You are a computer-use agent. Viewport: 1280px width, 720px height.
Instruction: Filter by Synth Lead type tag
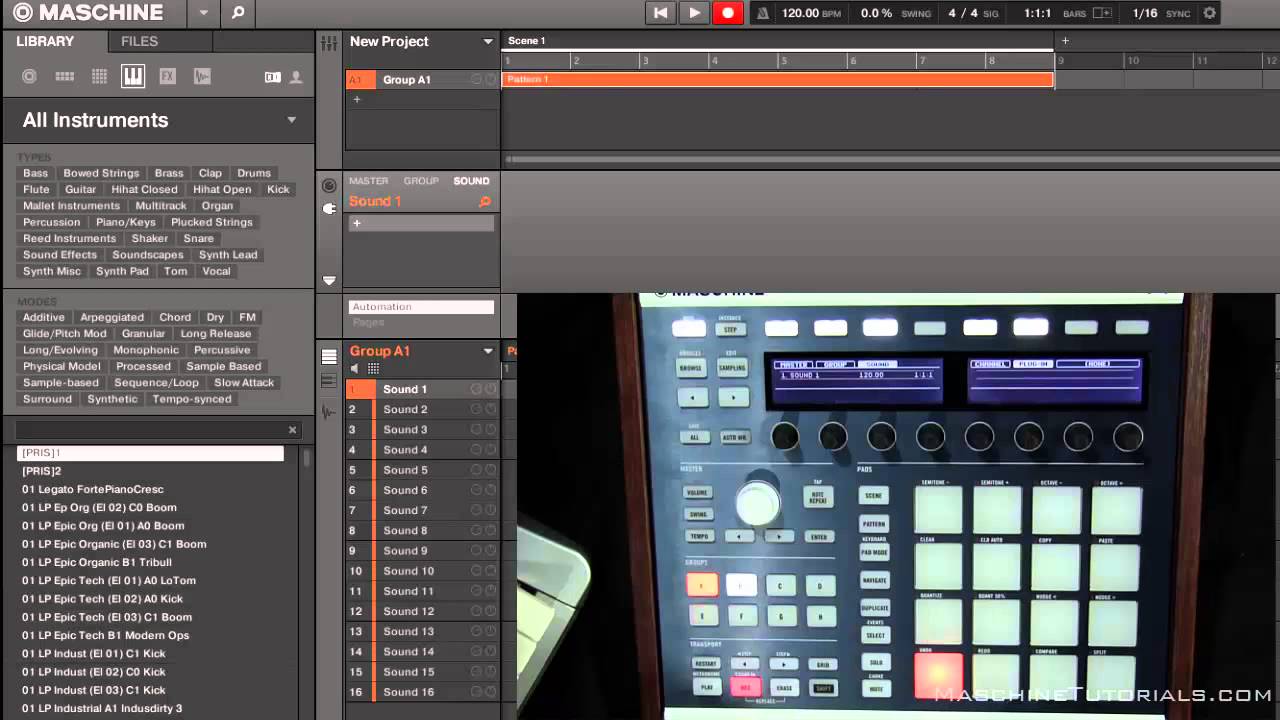click(x=228, y=254)
